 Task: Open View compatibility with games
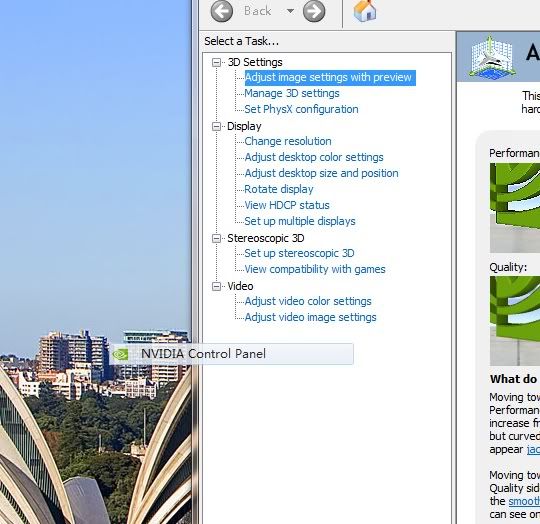[x=315, y=269]
